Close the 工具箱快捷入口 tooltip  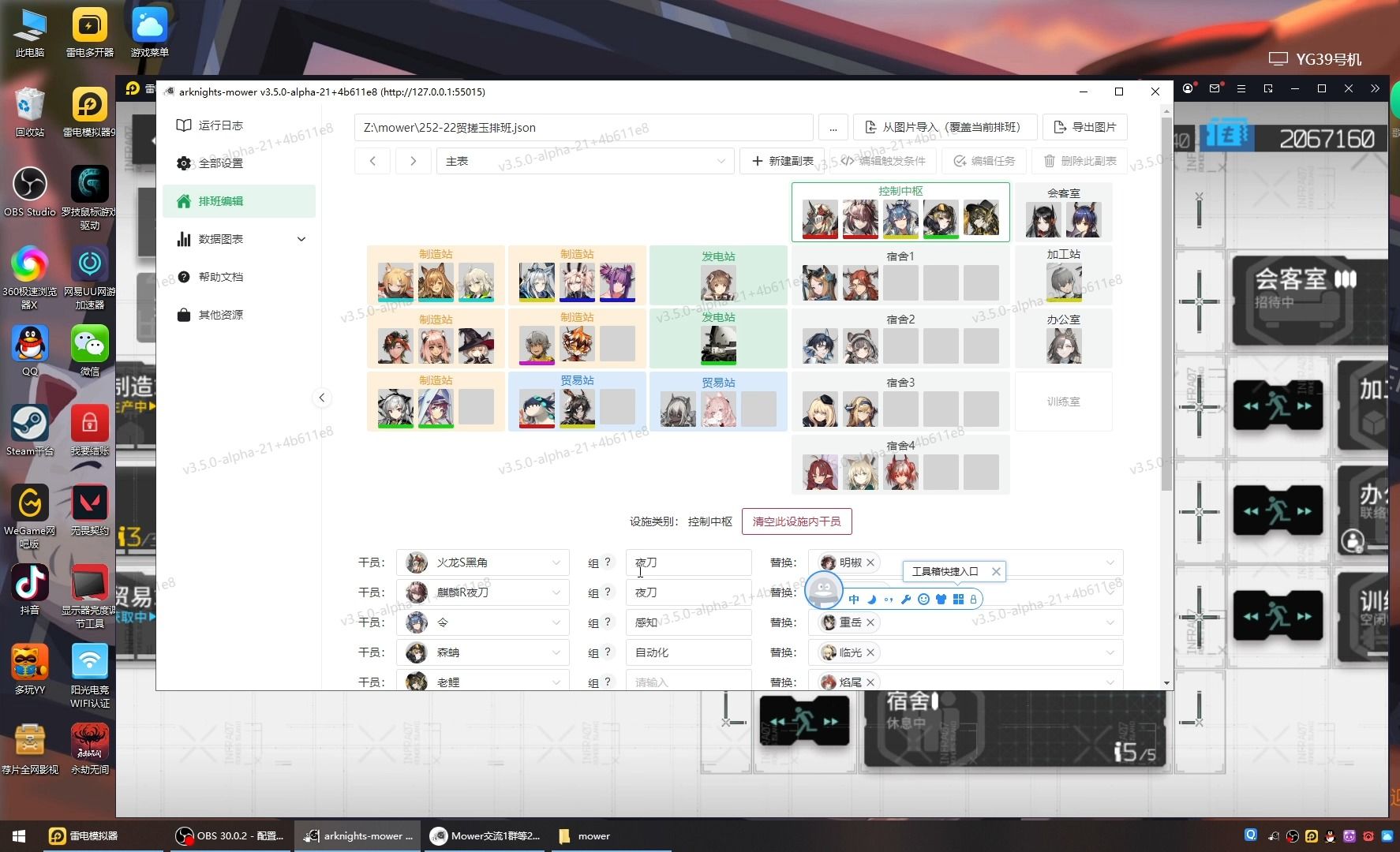996,572
